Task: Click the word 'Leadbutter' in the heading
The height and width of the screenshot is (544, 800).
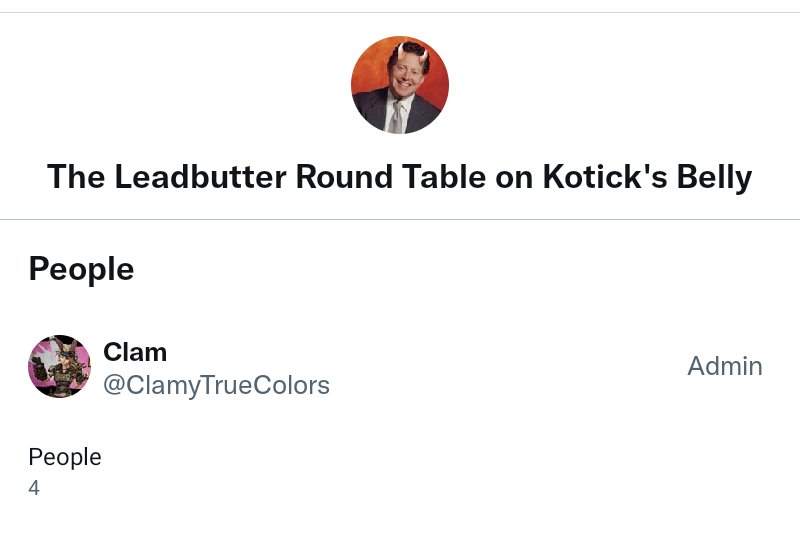Action: point(200,177)
